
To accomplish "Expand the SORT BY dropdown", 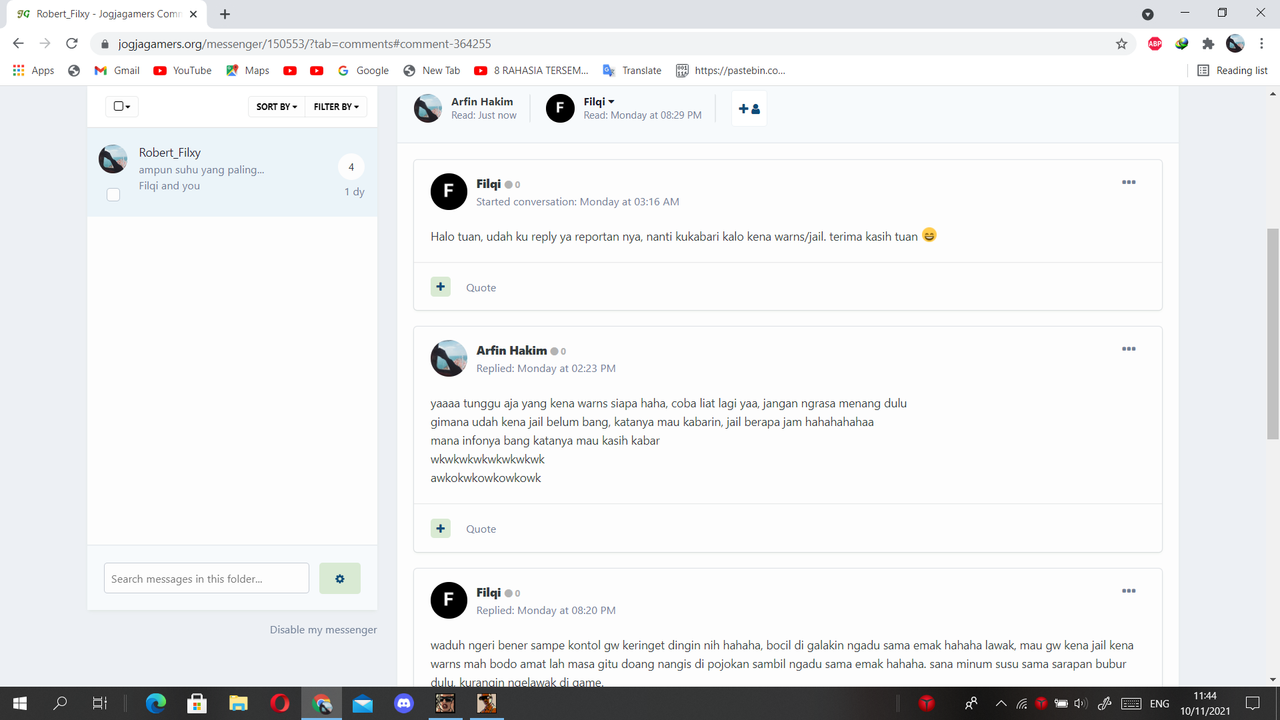I will 277,106.
